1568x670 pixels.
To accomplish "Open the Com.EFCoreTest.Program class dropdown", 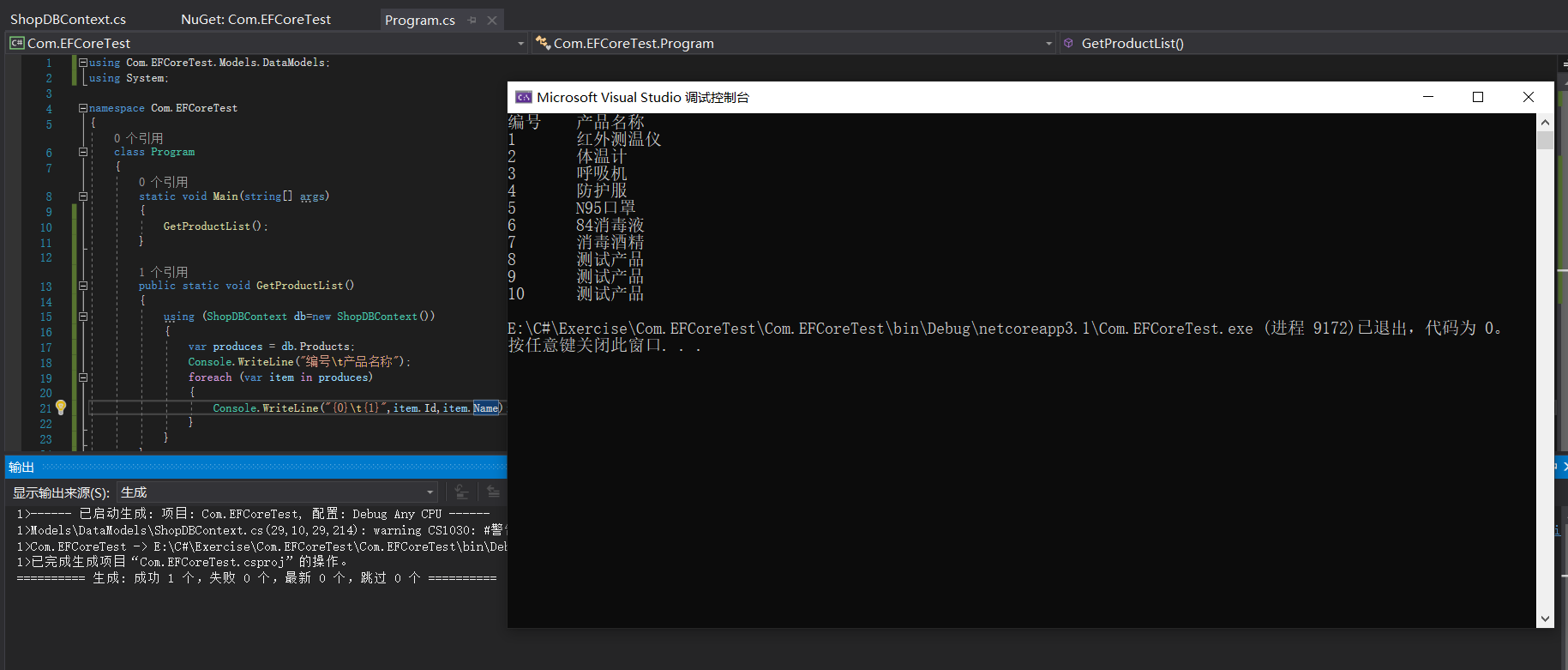I will coord(1048,43).
